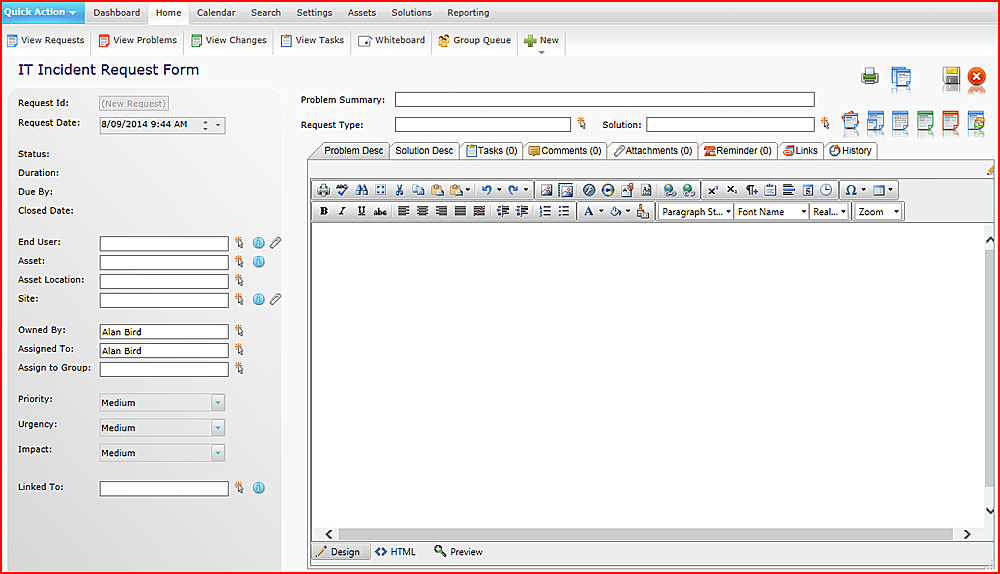Switch to the Solution Desc tab
Viewport: 1000px width, 574px height.
point(424,151)
